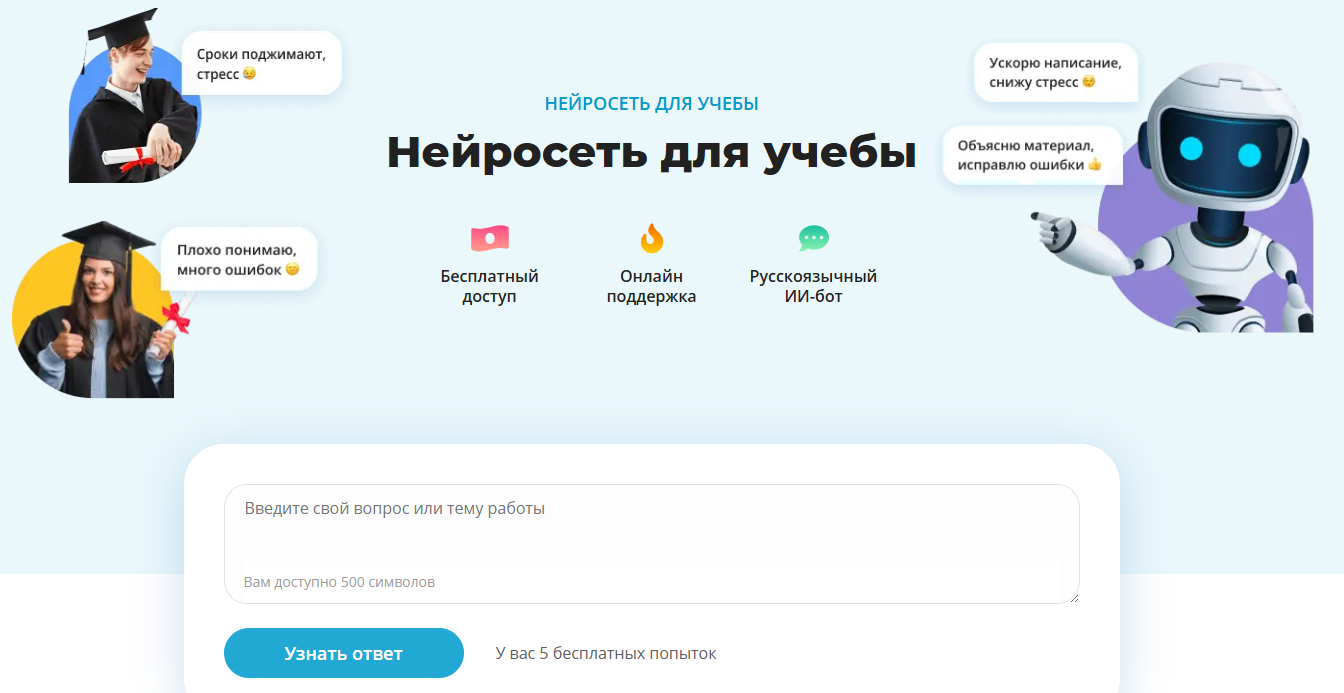Select the Русскоязычный ИИ-бот feature label
The width and height of the screenshot is (1344, 693).
[812, 287]
